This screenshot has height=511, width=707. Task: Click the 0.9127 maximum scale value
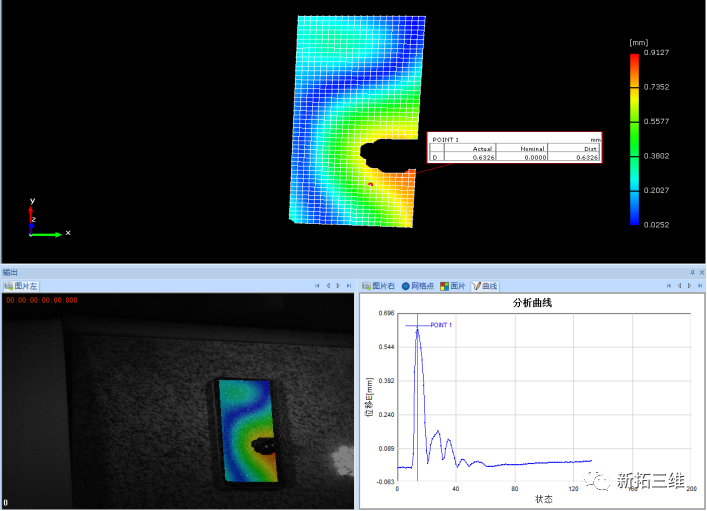[x=656, y=52]
